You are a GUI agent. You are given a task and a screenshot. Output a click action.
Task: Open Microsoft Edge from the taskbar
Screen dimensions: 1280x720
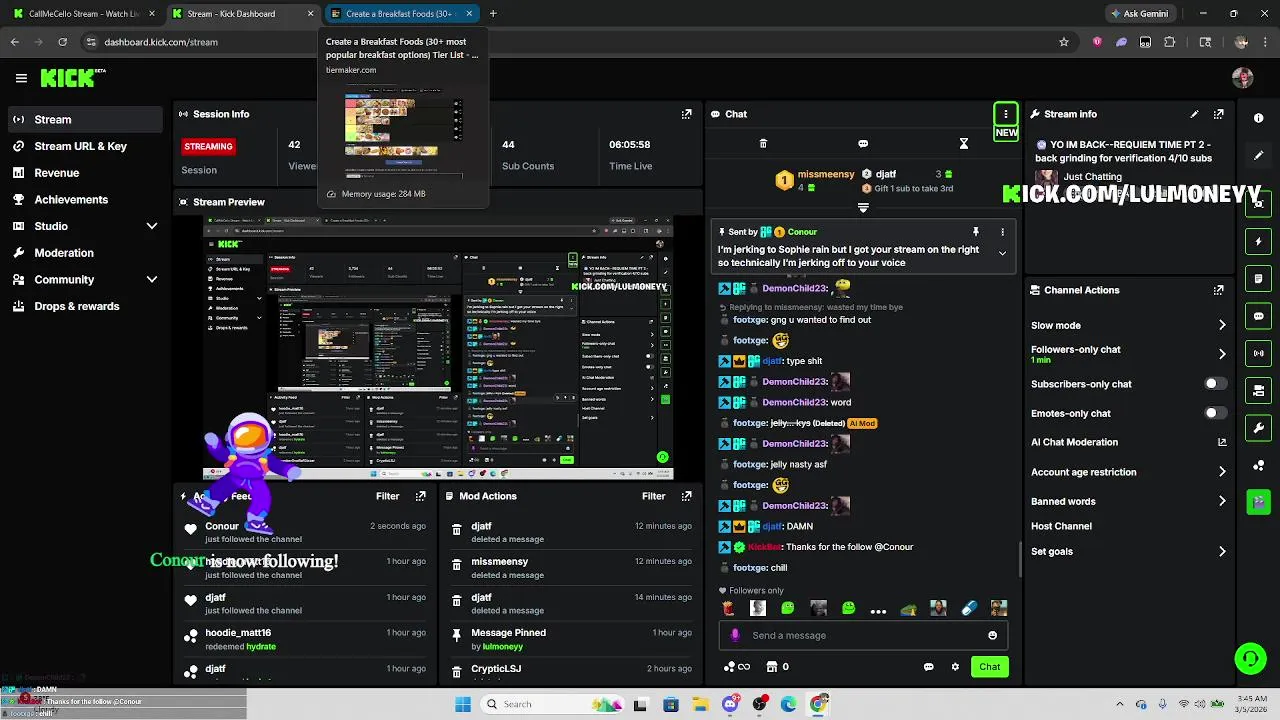789,704
